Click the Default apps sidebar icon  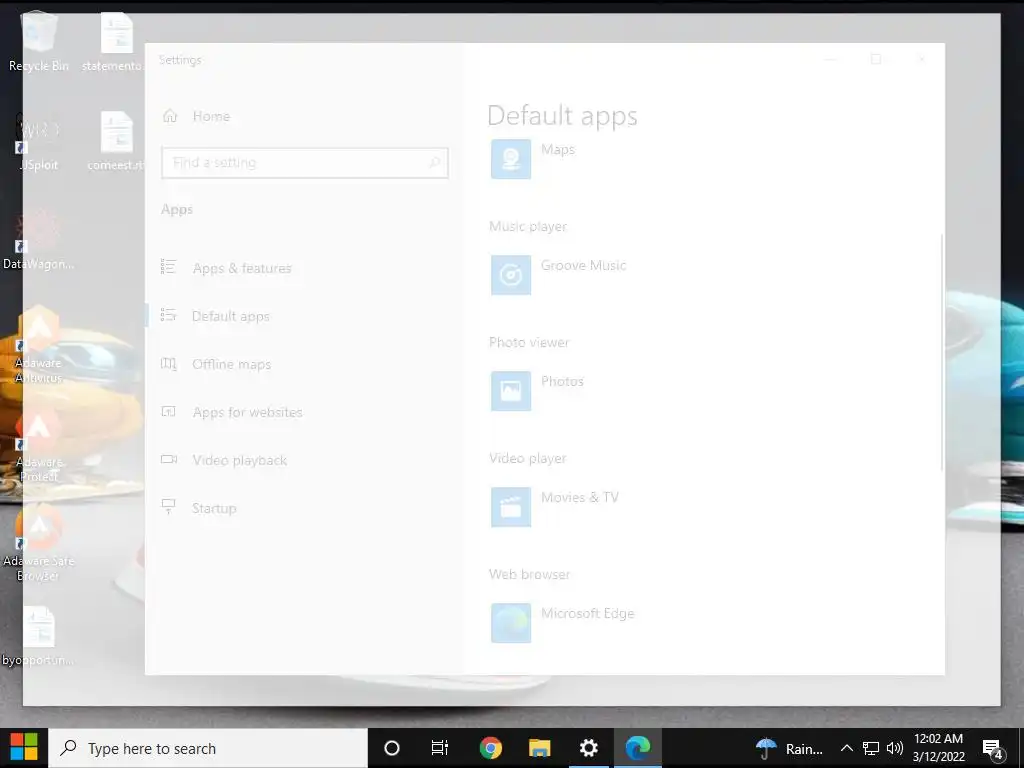pyautogui.click(x=168, y=315)
